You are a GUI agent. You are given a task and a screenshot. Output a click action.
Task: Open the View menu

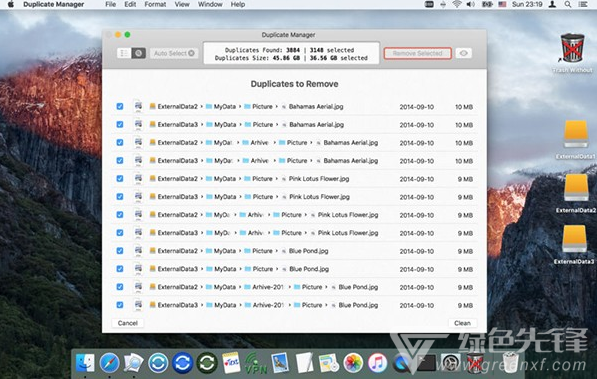pyautogui.click(x=182, y=5)
